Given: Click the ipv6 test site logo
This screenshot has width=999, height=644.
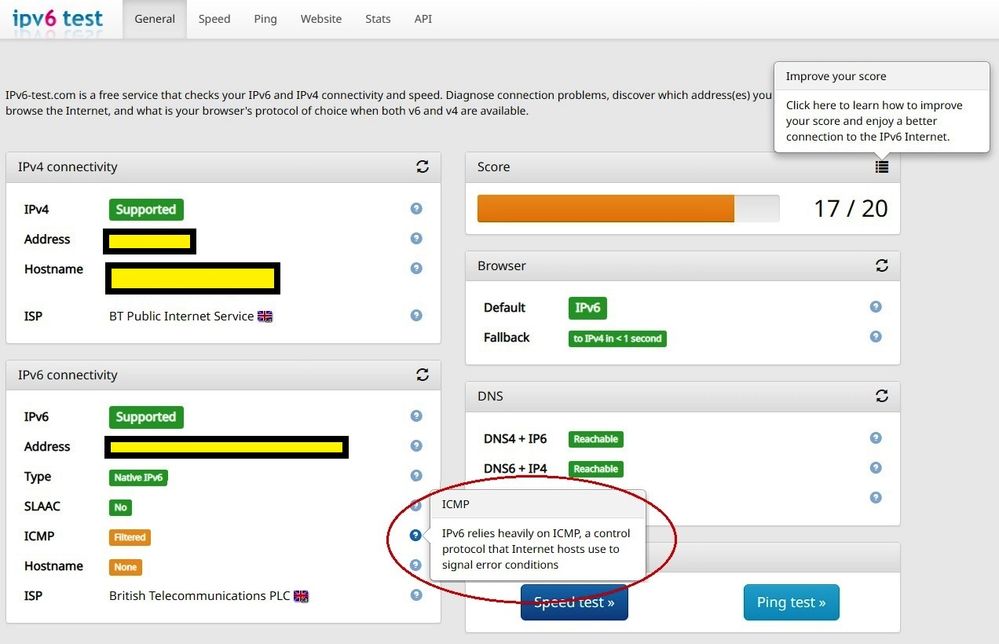Looking at the screenshot, I should click(x=57, y=18).
